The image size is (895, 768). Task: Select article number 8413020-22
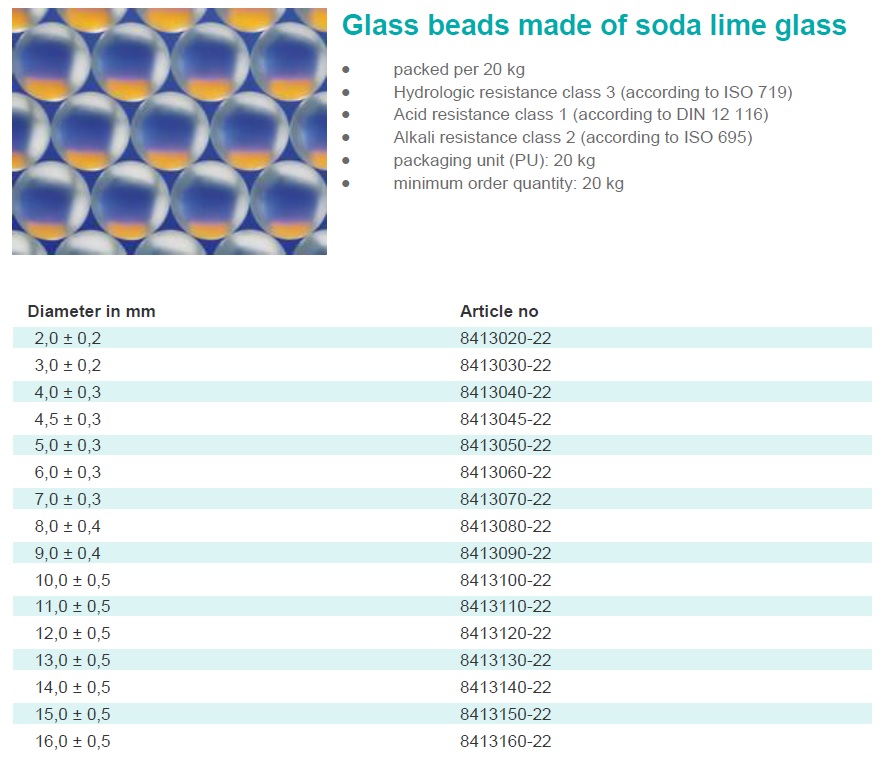[x=506, y=338]
